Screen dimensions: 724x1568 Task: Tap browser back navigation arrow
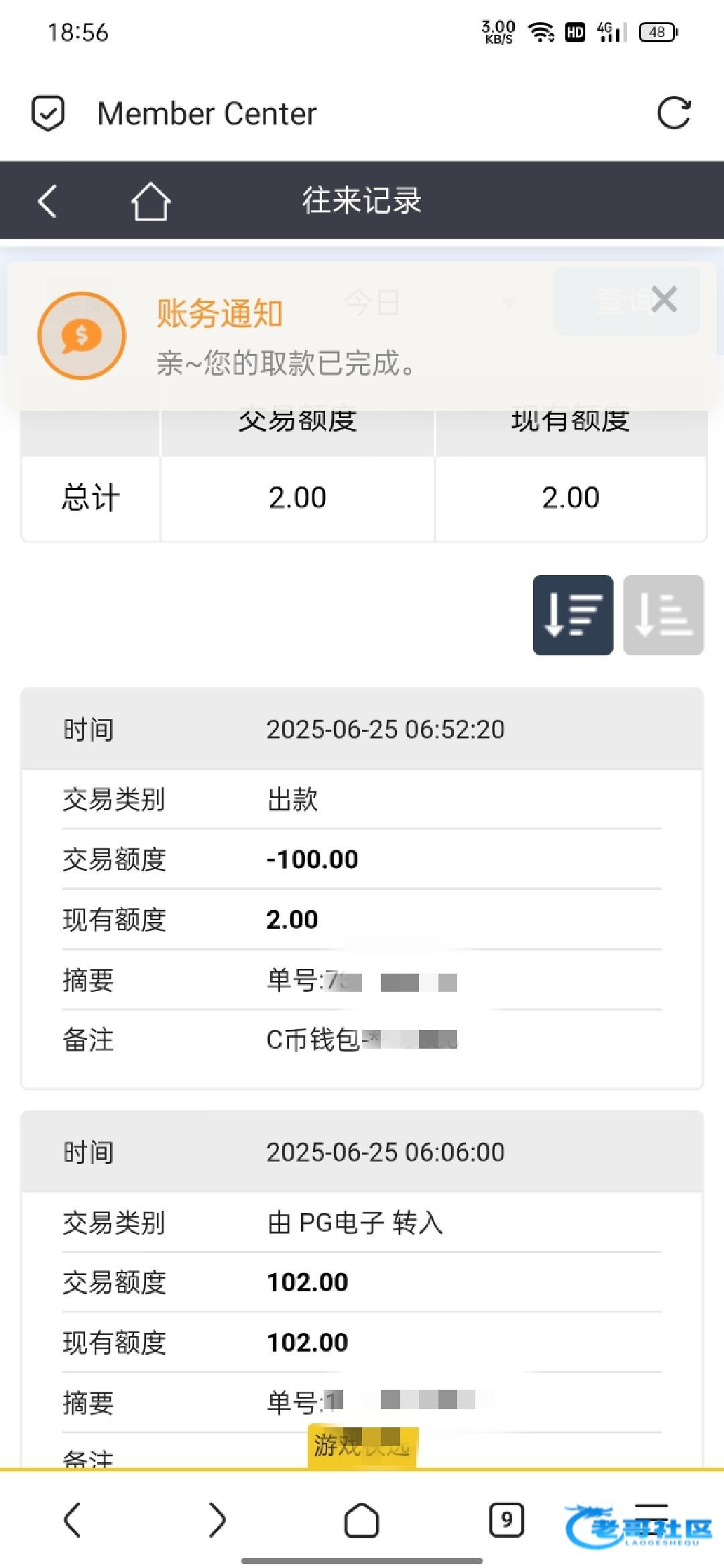coord(72,1519)
